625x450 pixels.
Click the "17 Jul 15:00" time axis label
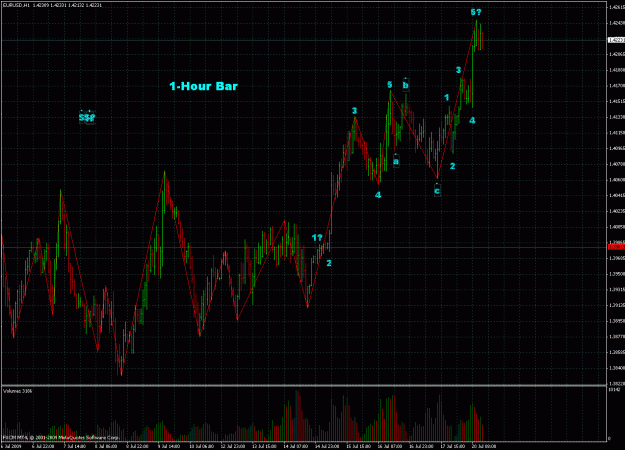coord(453,446)
